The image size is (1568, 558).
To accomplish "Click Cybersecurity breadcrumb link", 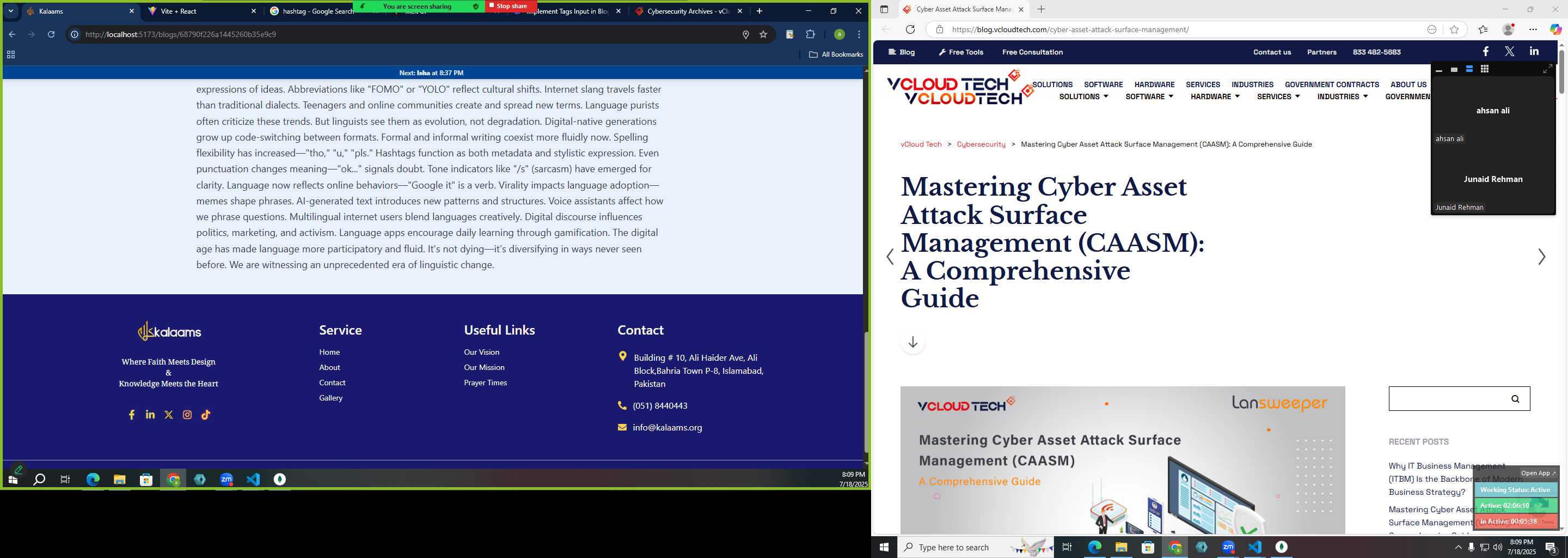I will coord(981,144).
